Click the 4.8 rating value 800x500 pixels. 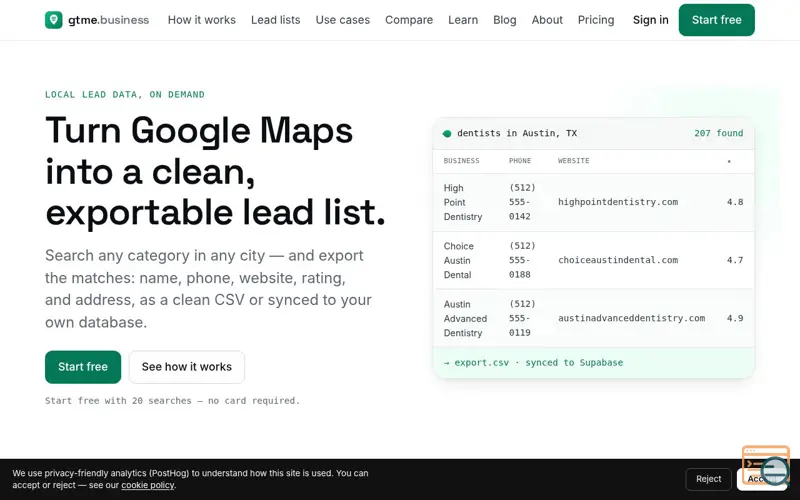tap(735, 202)
